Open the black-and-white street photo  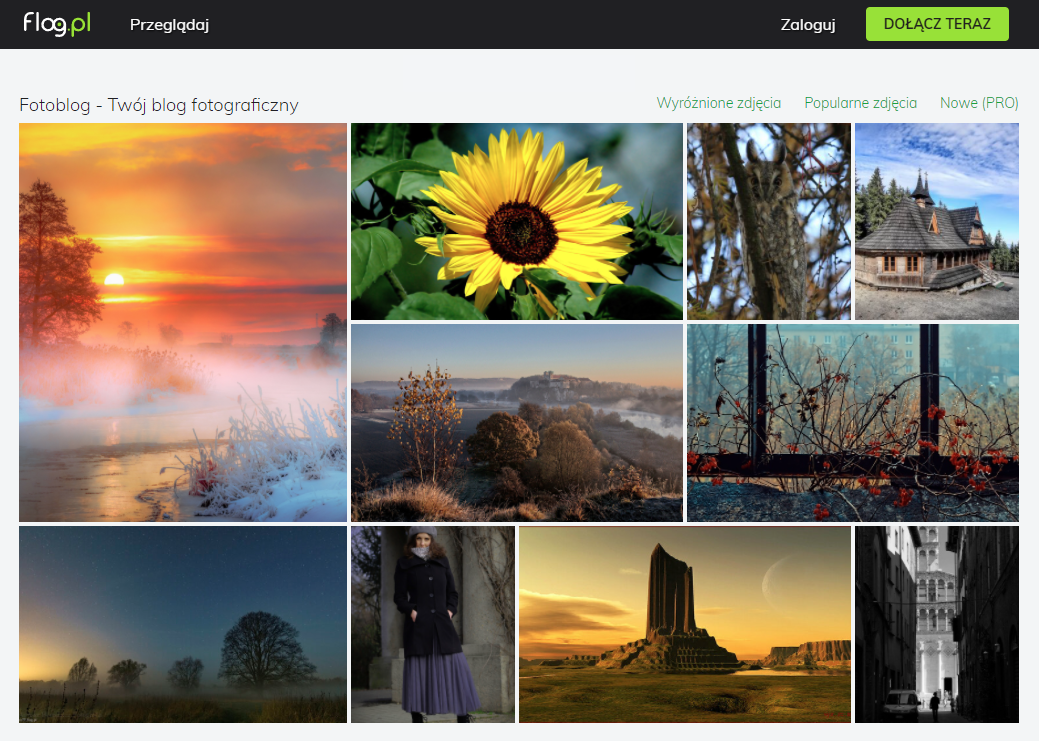tap(937, 624)
